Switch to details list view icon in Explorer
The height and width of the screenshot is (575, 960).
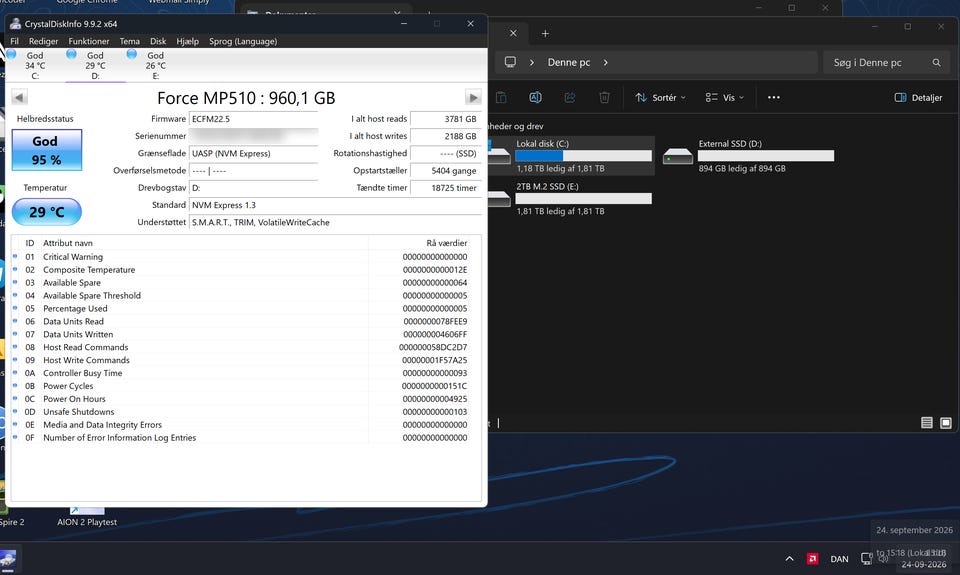(927, 423)
